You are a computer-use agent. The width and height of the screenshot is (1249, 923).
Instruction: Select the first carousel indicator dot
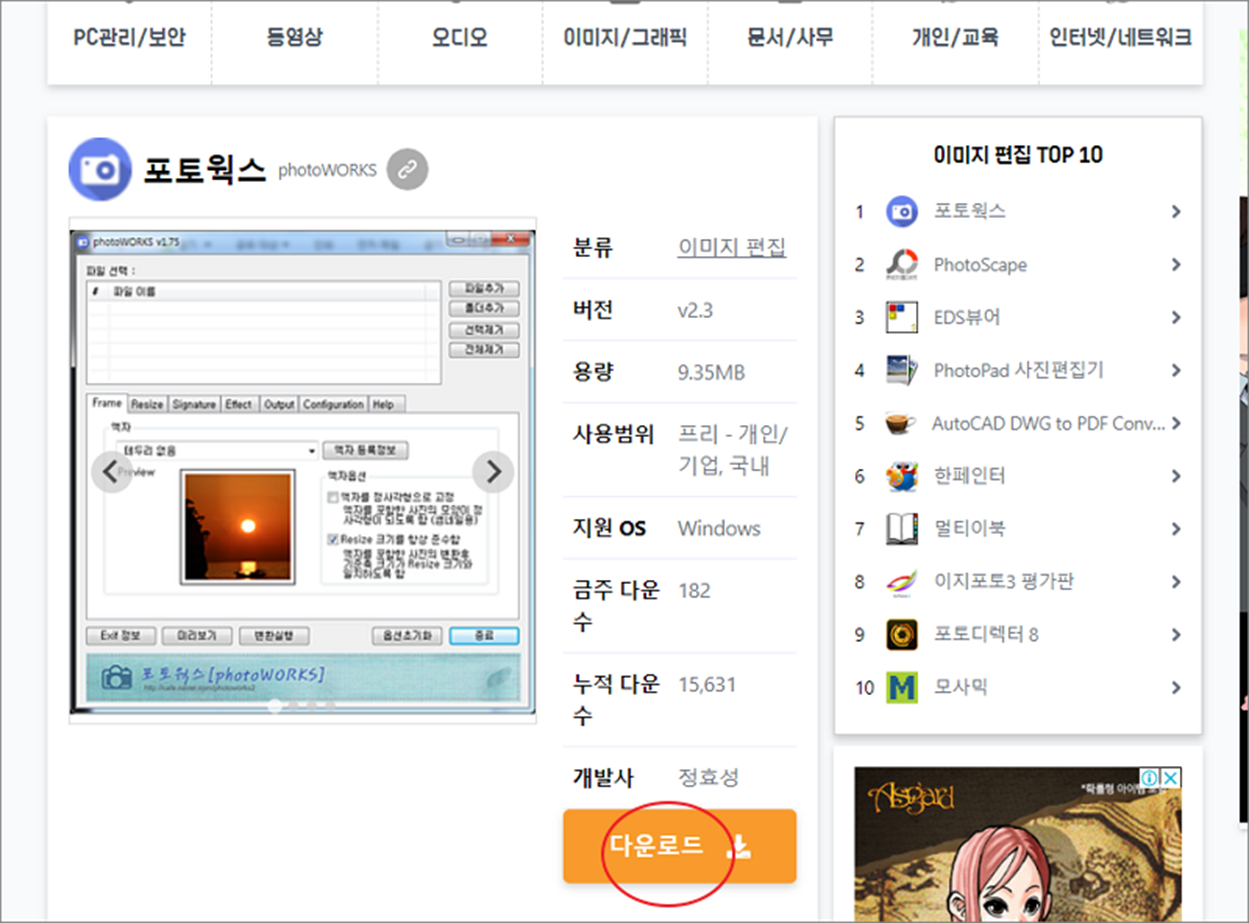273,705
